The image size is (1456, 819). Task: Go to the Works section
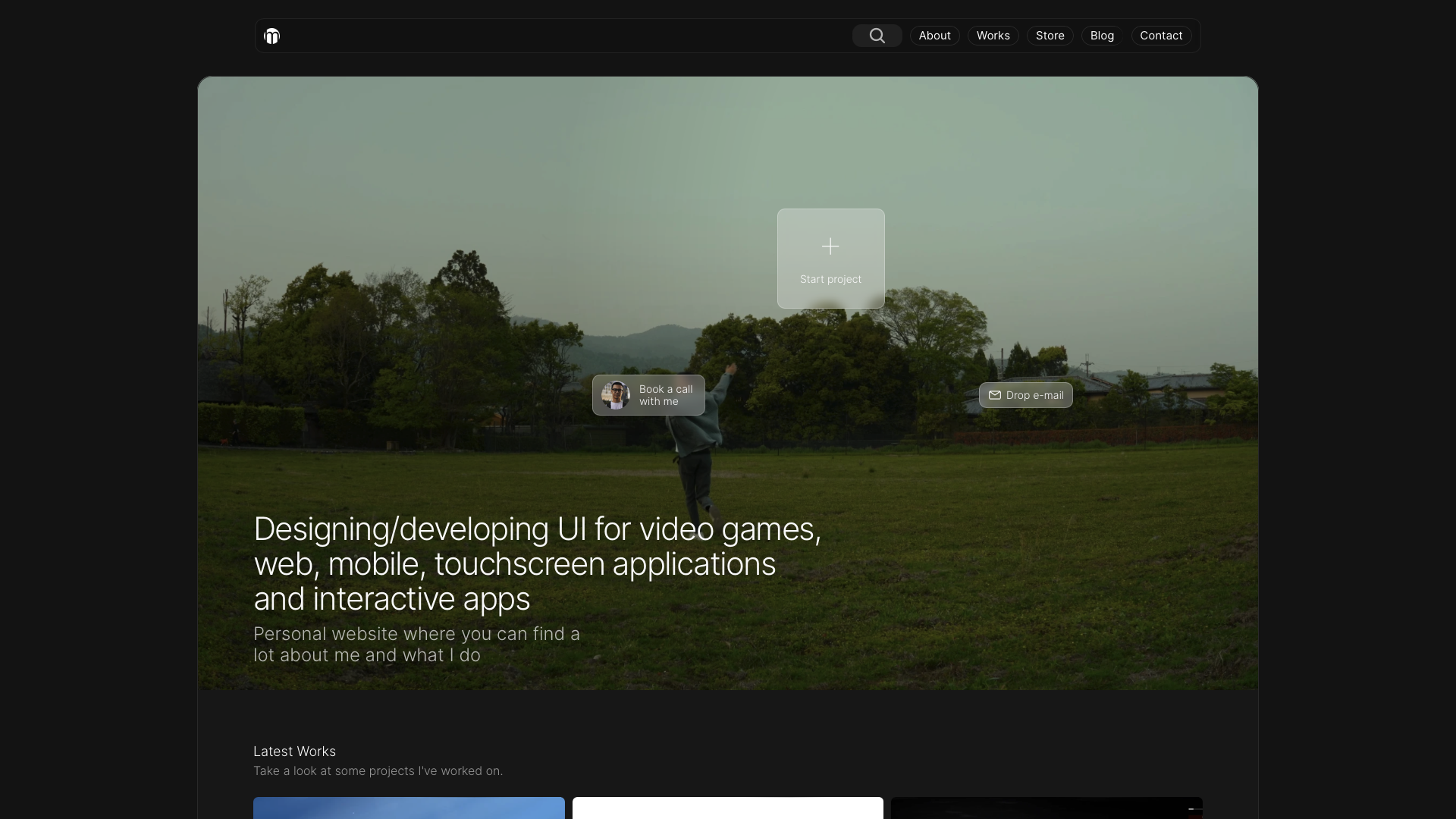(993, 36)
